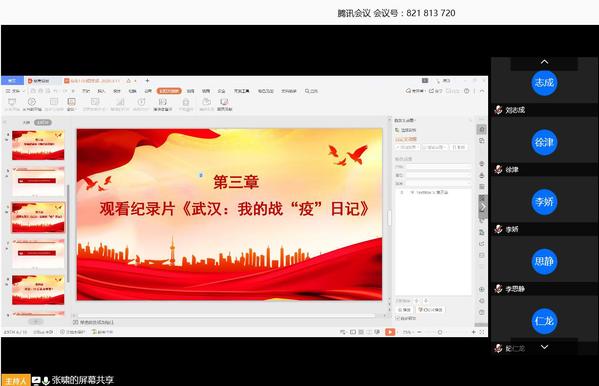Start rehearse timings clock icon
The width and height of the screenshot is (599, 386).
[x=141, y=102]
